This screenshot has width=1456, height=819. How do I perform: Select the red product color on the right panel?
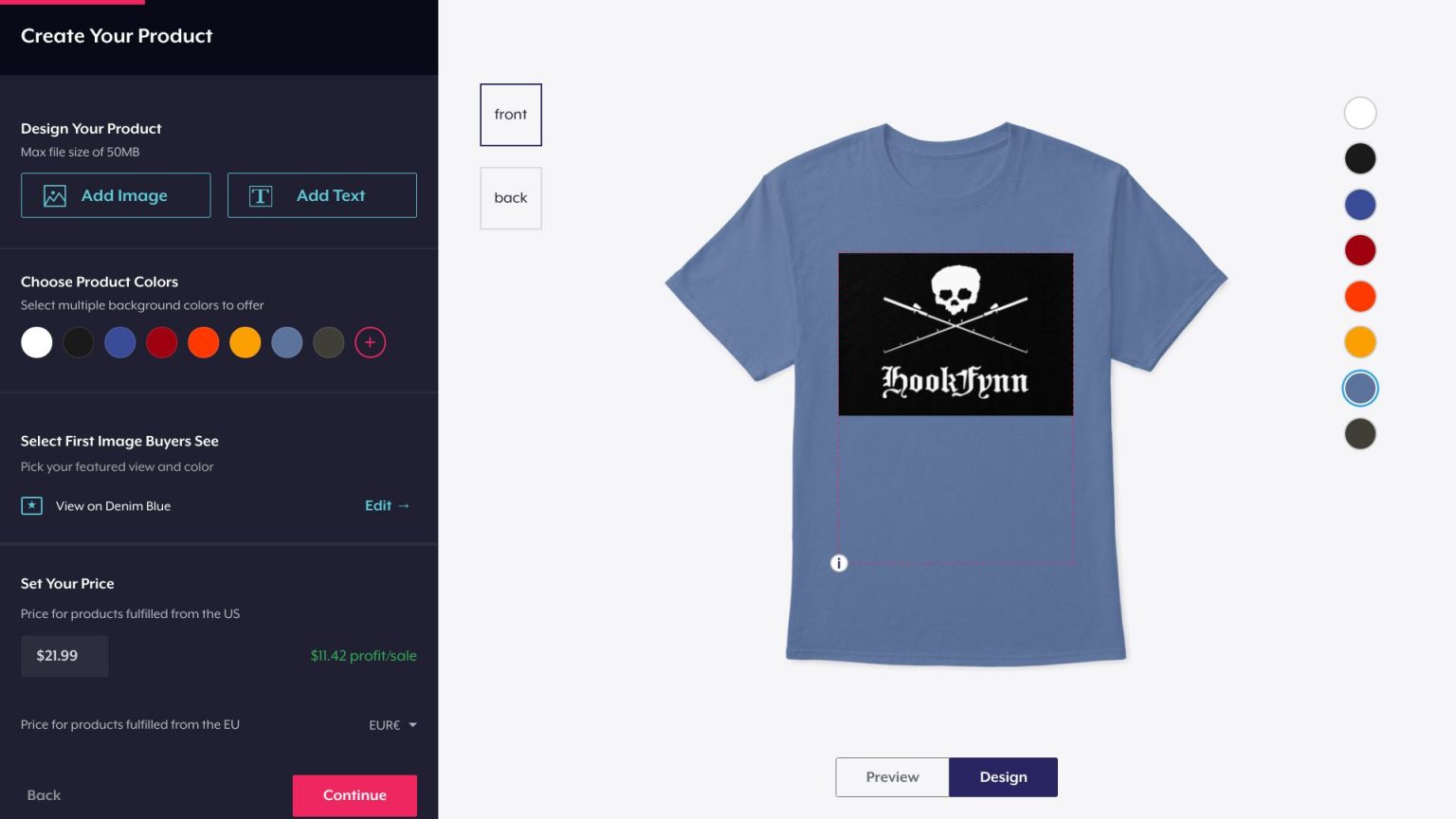click(x=1360, y=249)
